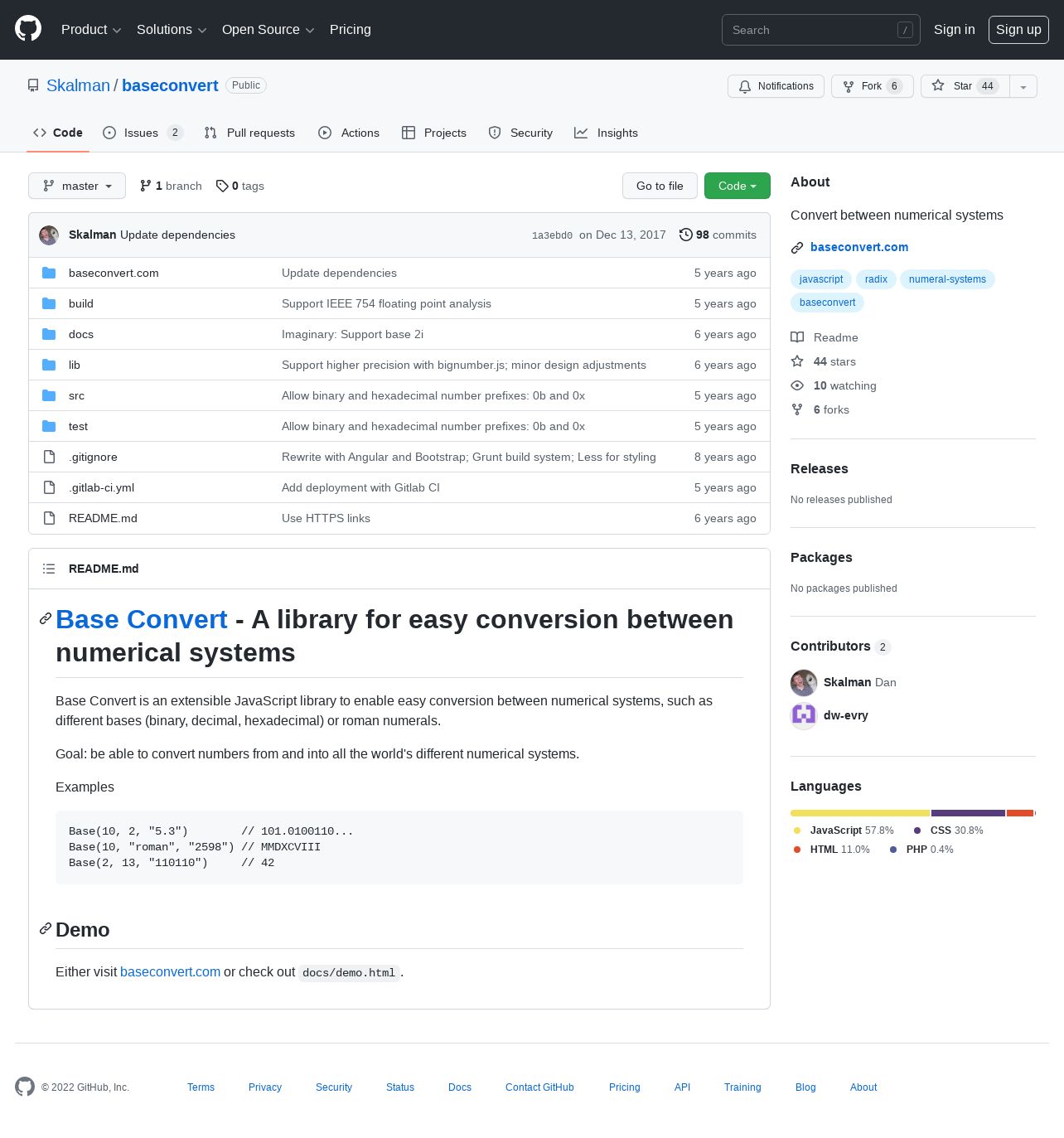Click the folder icon for docs

(49, 334)
